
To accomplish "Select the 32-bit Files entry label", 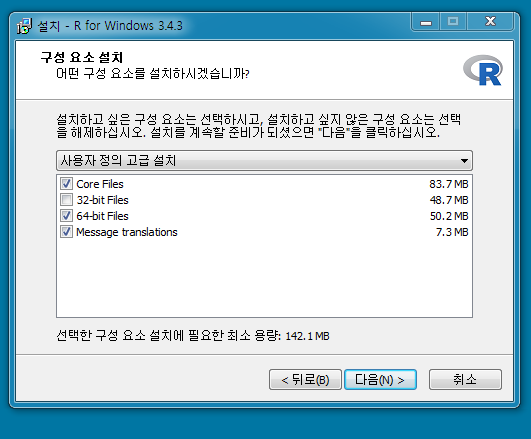I will pyautogui.click(x=103, y=200).
